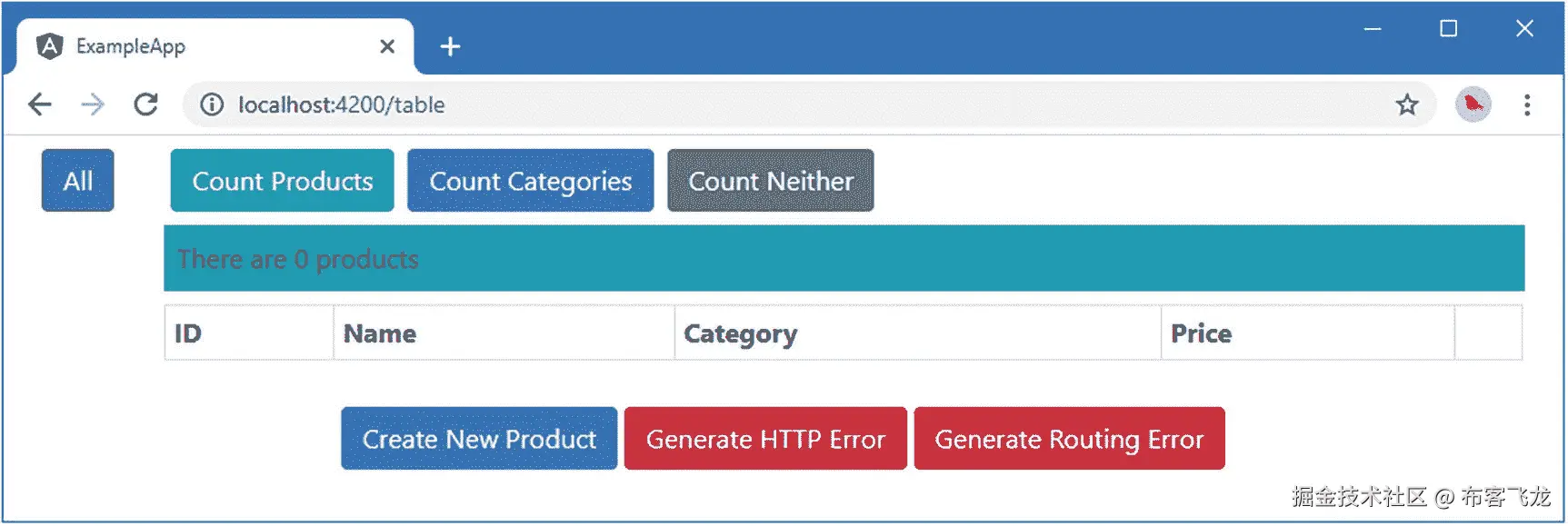
Task: Click the browser back arrow
Action: (40, 105)
